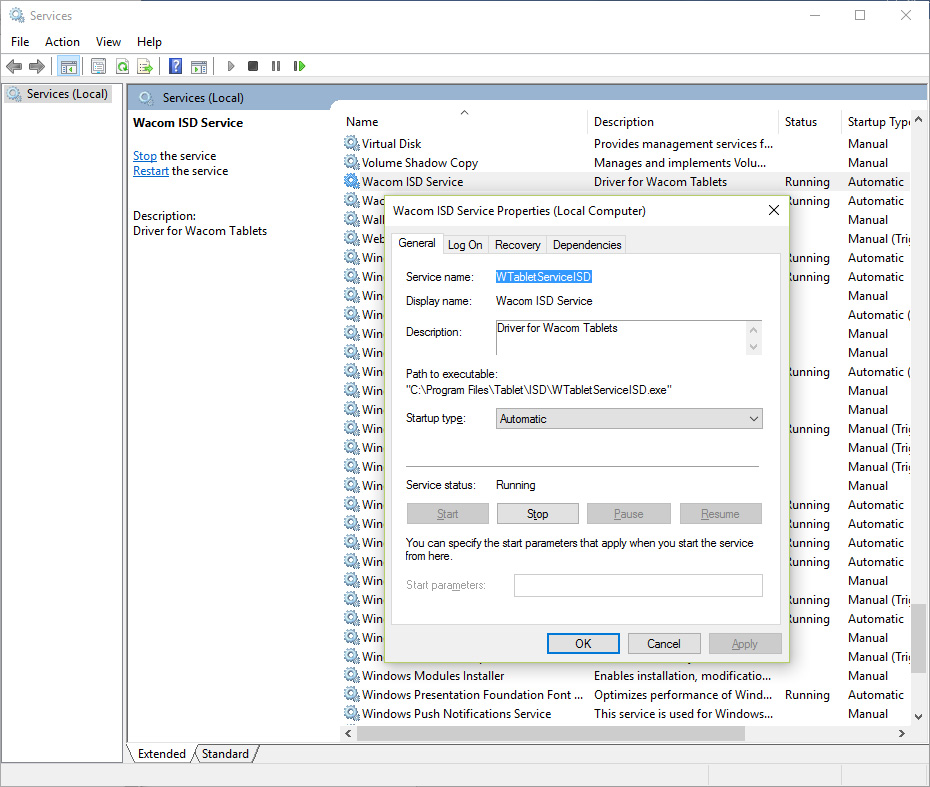
Task: Click the Resume button in the properties dialog
Action: click(721, 514)
